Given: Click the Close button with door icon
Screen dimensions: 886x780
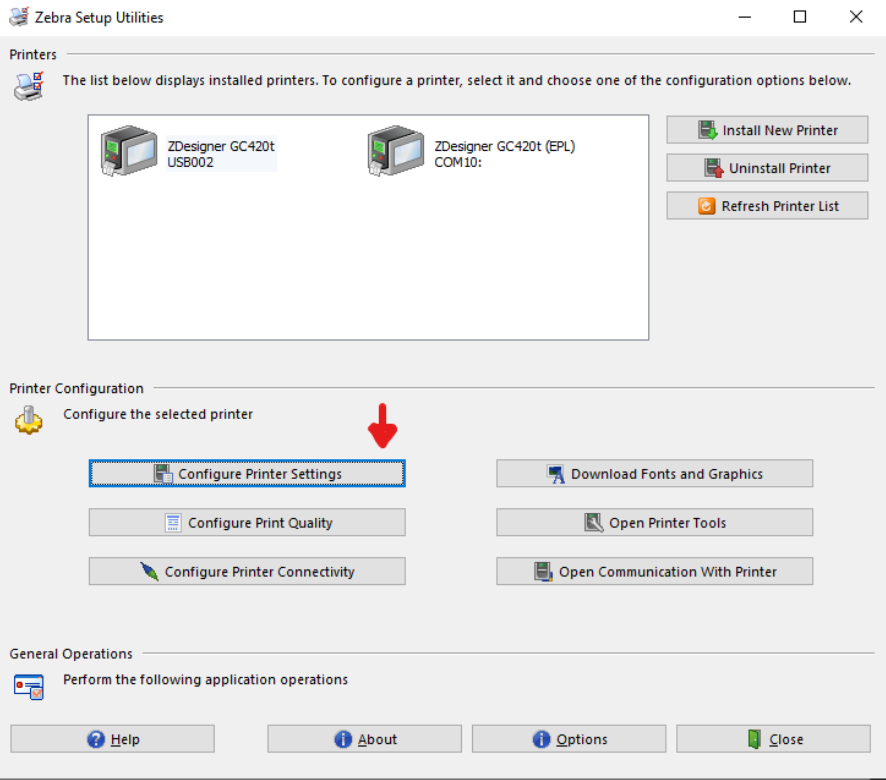Looking at the screenshot, I should coord(773,739).
